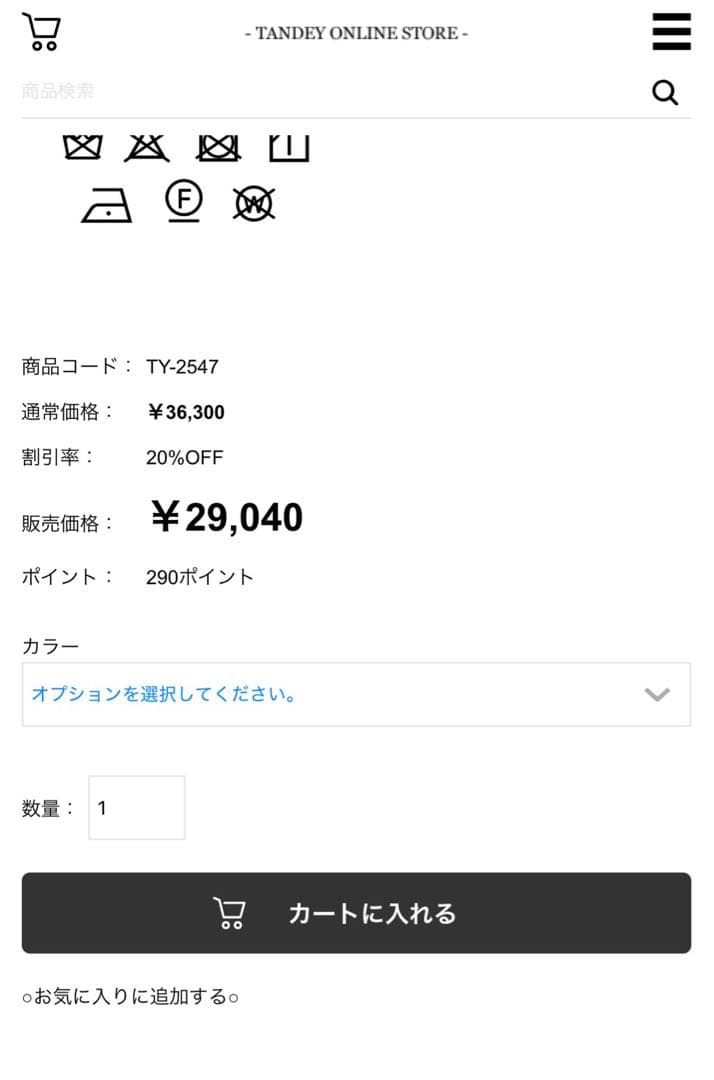714x1080 pixels.
Task: Click the magnifying glass search icon
Action: [664, 92]
